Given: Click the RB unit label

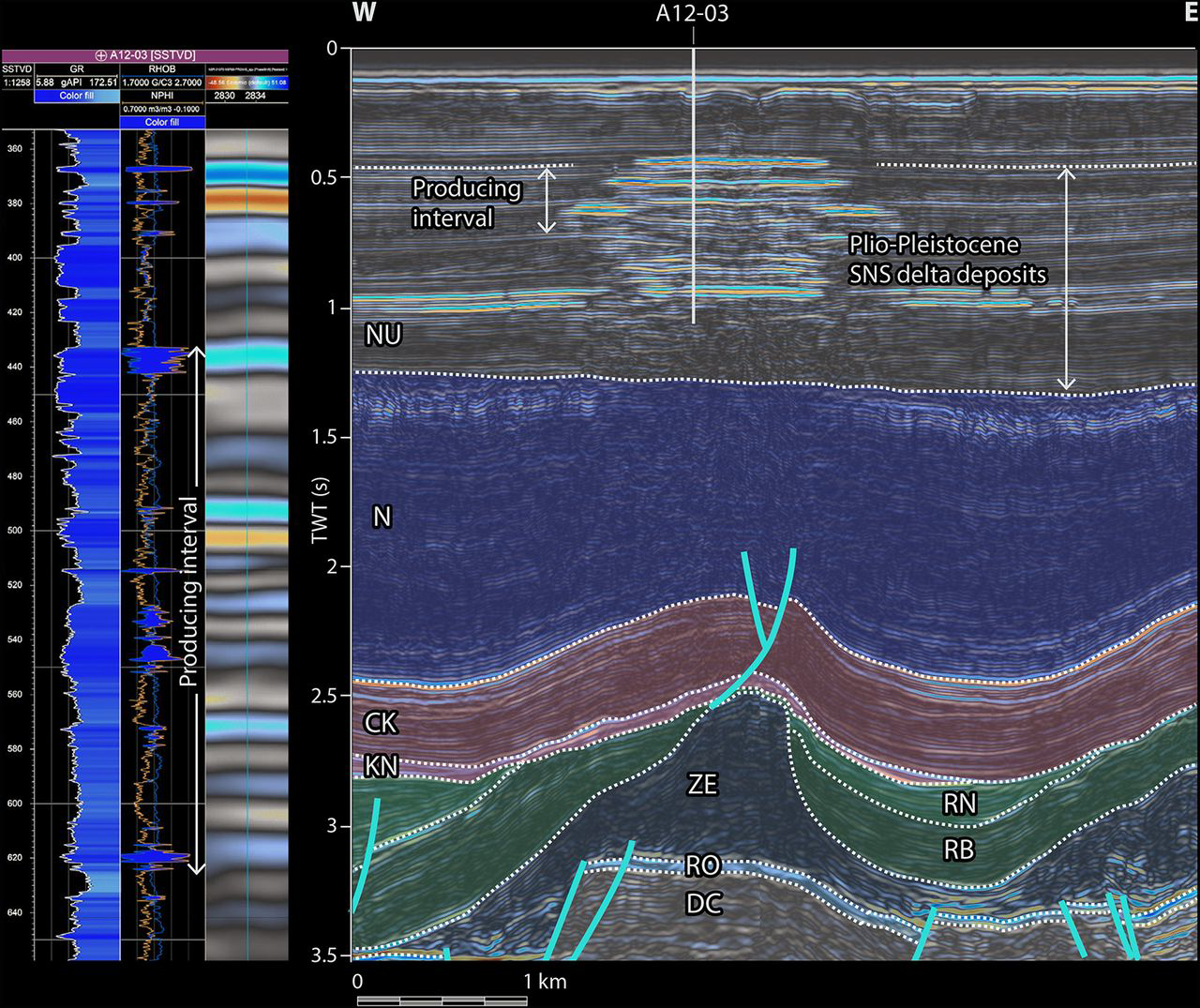Looking at the screenshot, I should [x=959, y=850].
